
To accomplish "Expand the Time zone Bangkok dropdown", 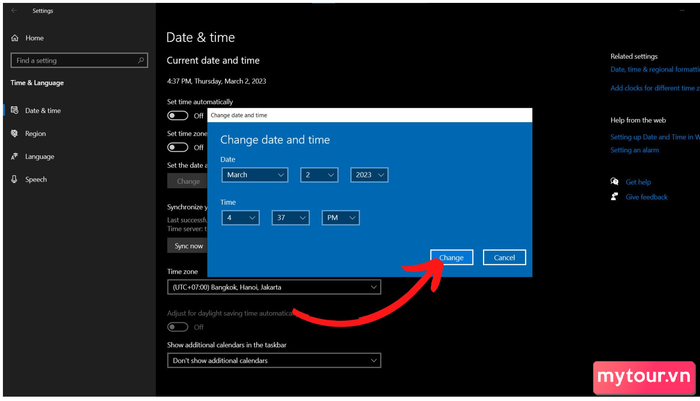I will (274, 287).
